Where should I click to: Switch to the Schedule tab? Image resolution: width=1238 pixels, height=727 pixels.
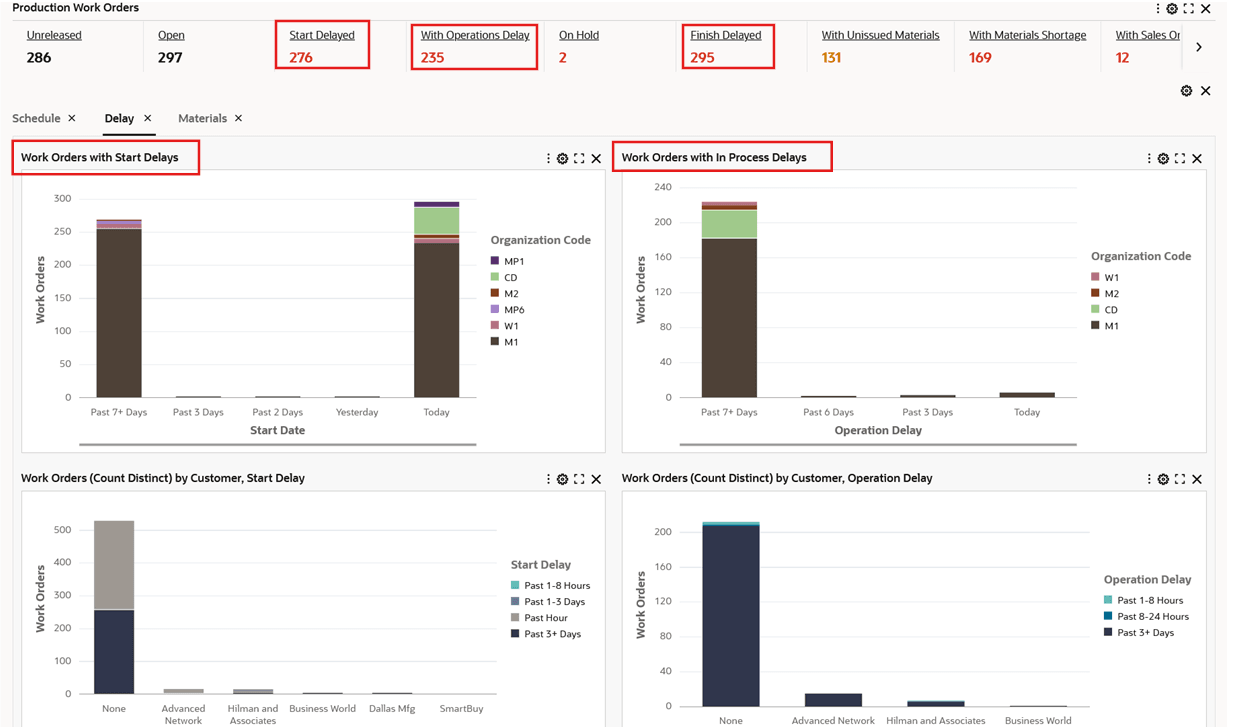pyautogui.click(x=36, y=118)
